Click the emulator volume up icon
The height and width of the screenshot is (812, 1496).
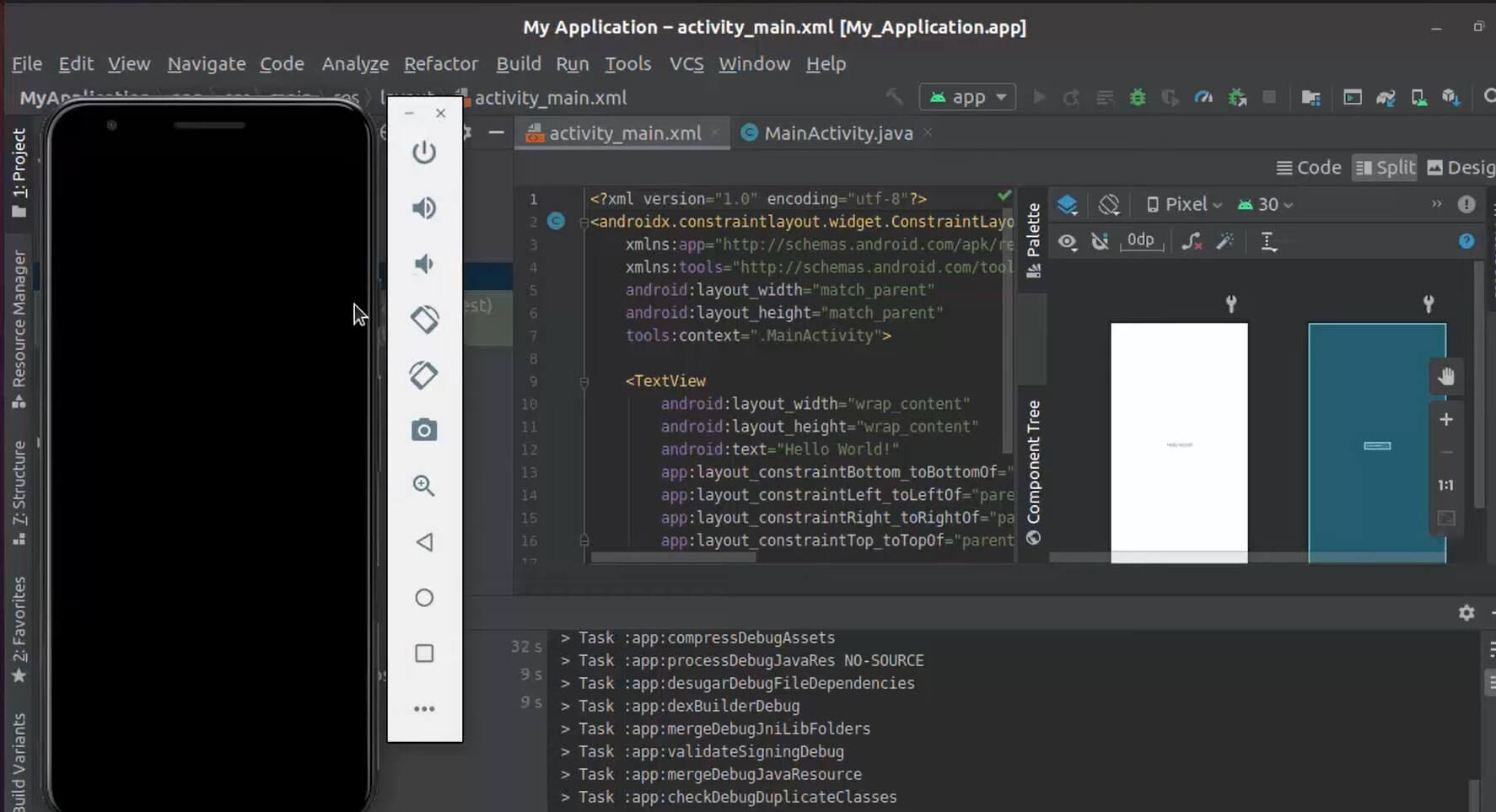point(424,208)
